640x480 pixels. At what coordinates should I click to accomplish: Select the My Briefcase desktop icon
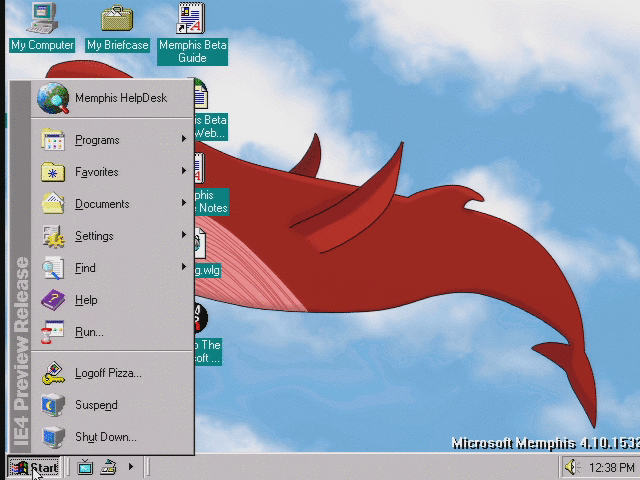coord(117,18)
